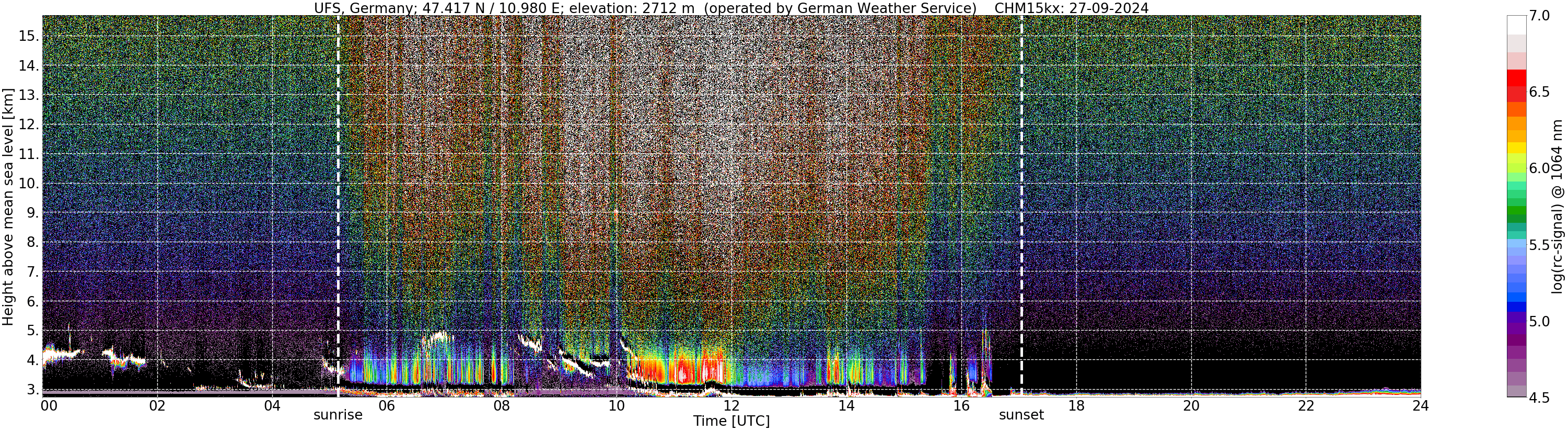Click the height axis tick '15.'
This screenshot has height=431, width=1568.
[29, 36]
